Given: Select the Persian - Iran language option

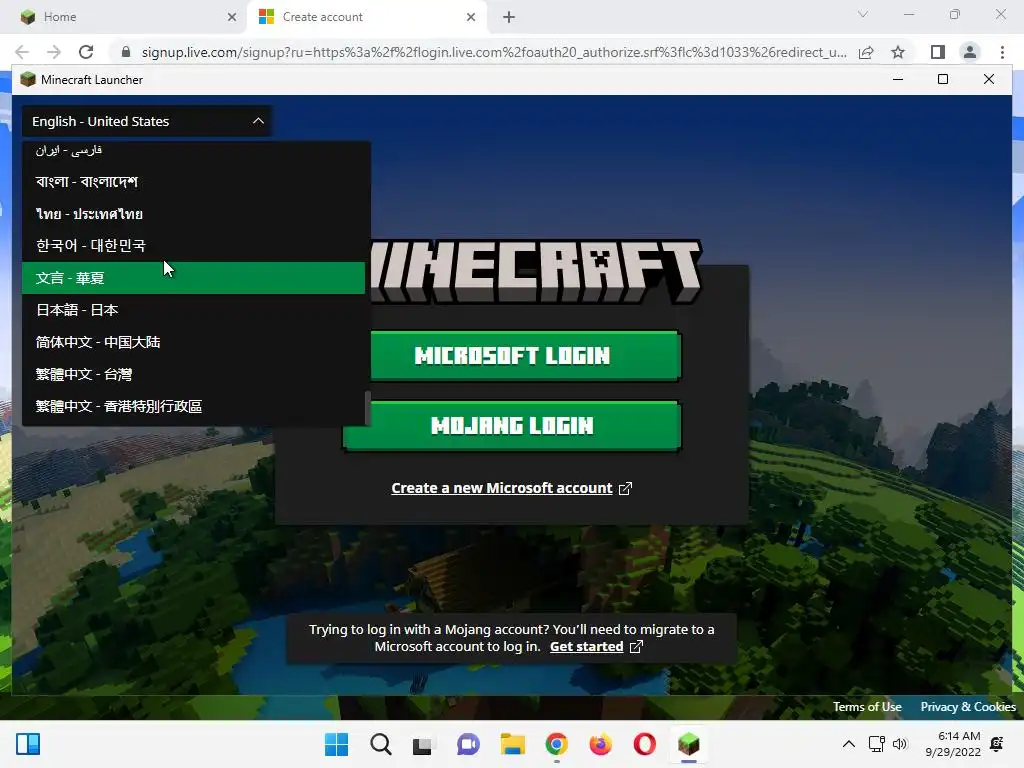Looking at the screenshot, I should click(193, 151).
